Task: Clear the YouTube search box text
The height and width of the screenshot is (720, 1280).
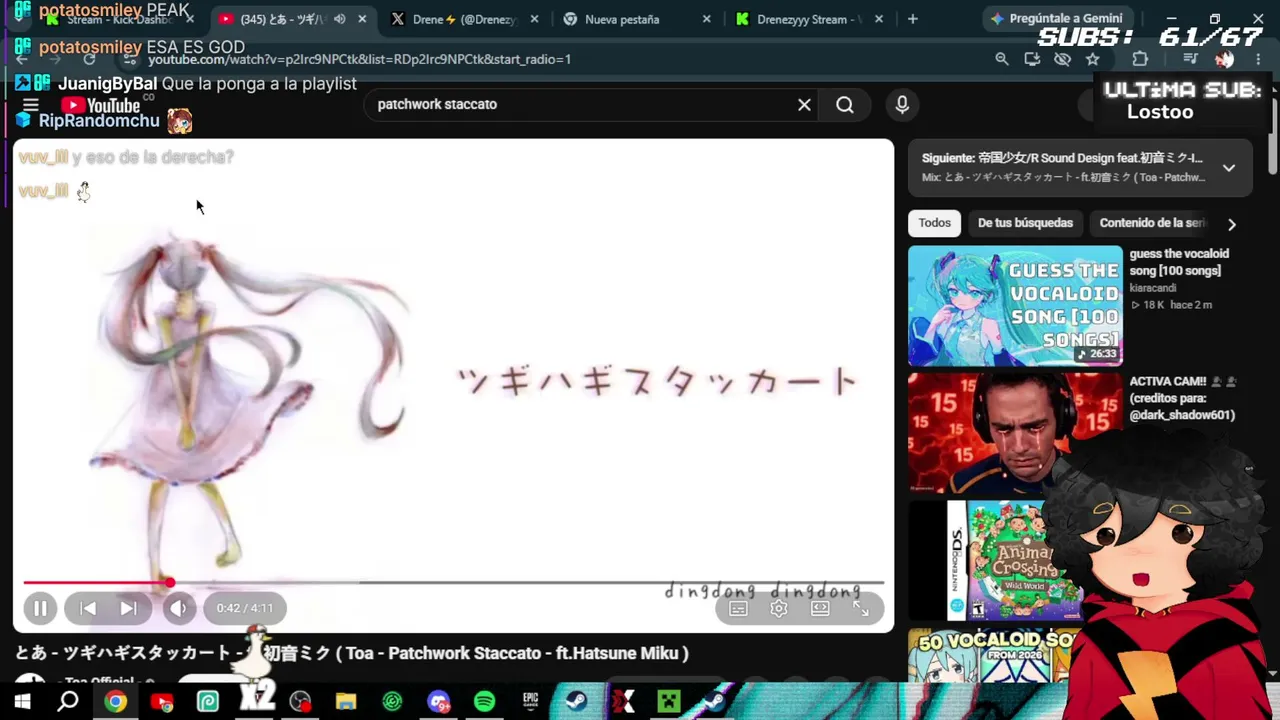Action: (804, 104)
